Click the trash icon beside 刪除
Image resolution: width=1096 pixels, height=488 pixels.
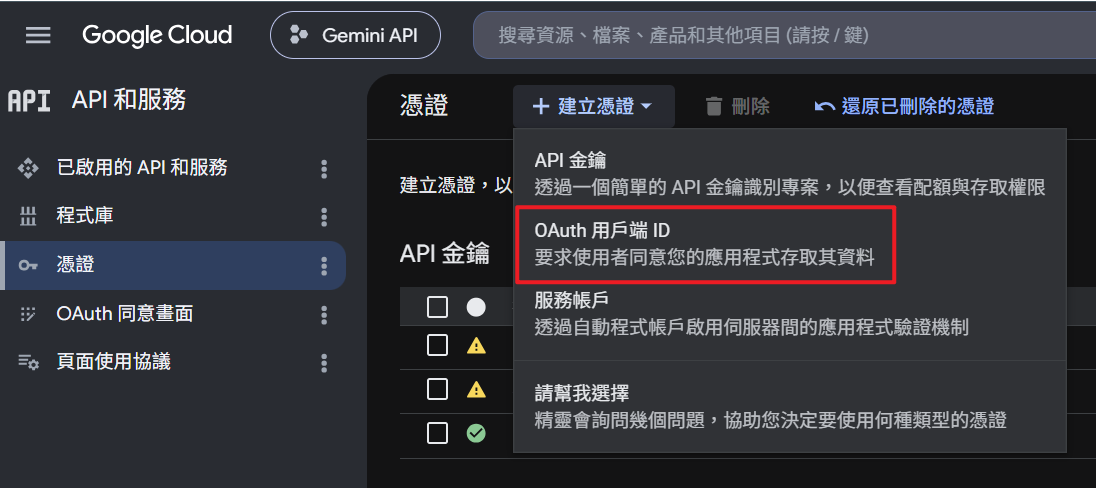[x=714, y=106]
